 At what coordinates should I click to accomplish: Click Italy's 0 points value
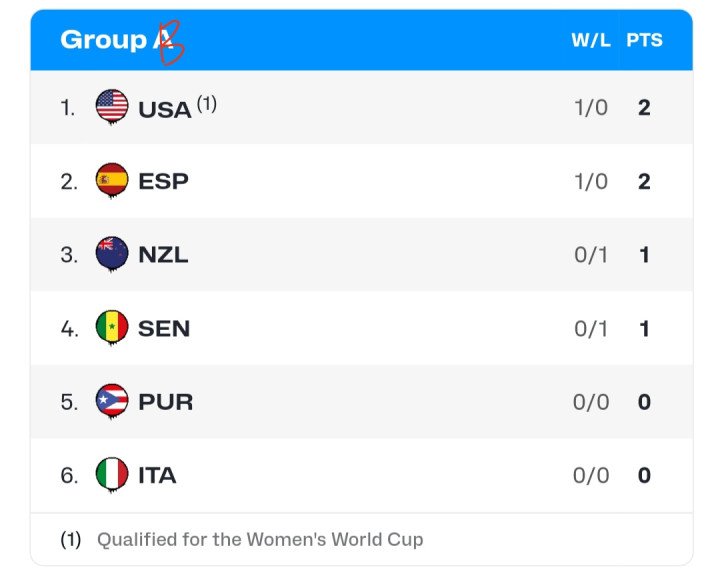[x=644, y=475]
